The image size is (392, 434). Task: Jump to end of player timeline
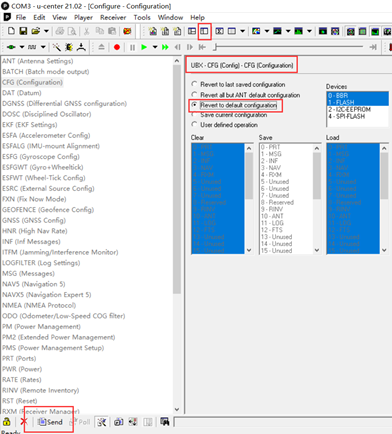373,47
